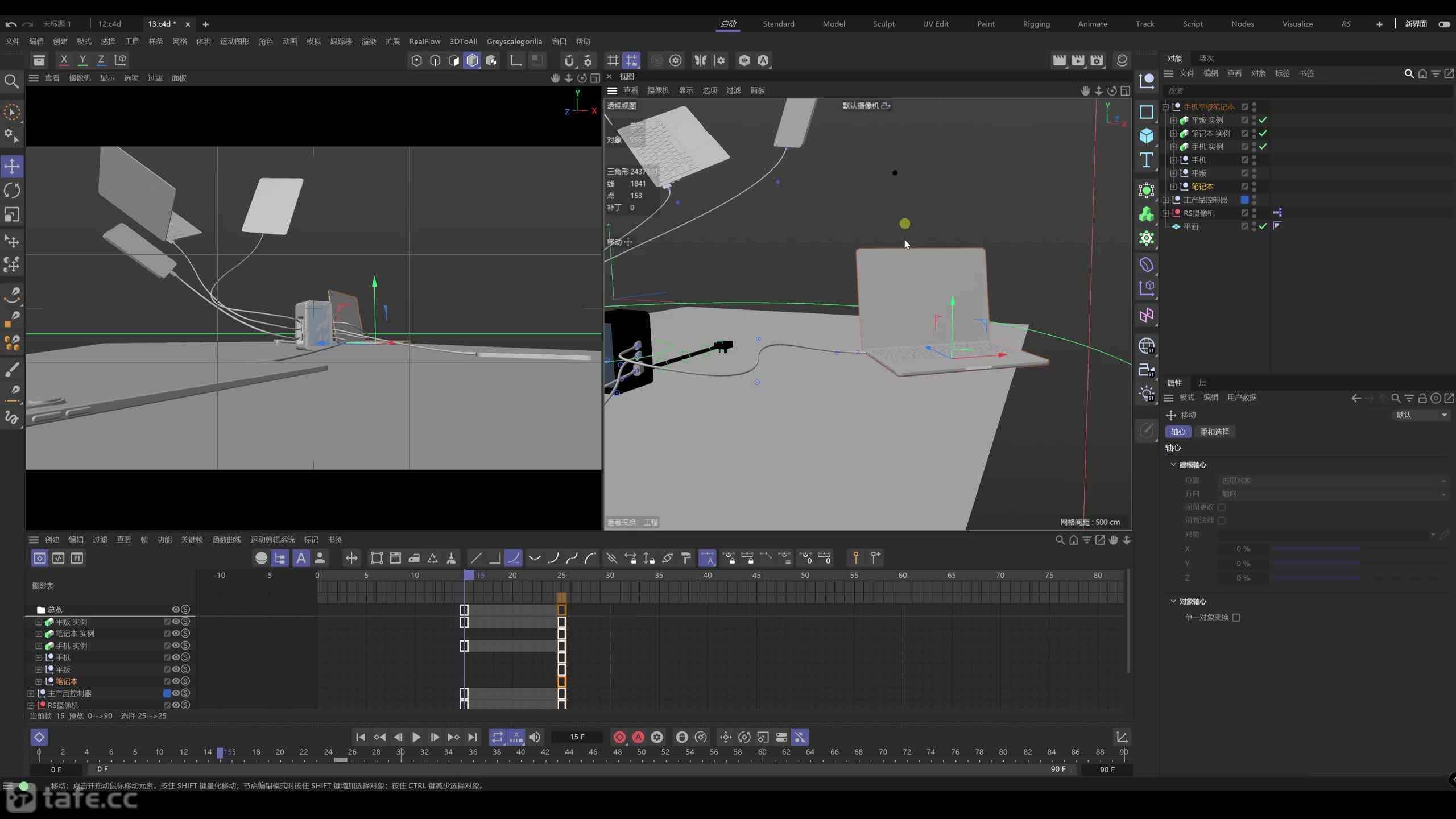Switch to the Animate layout tab

click(1093, 24)
